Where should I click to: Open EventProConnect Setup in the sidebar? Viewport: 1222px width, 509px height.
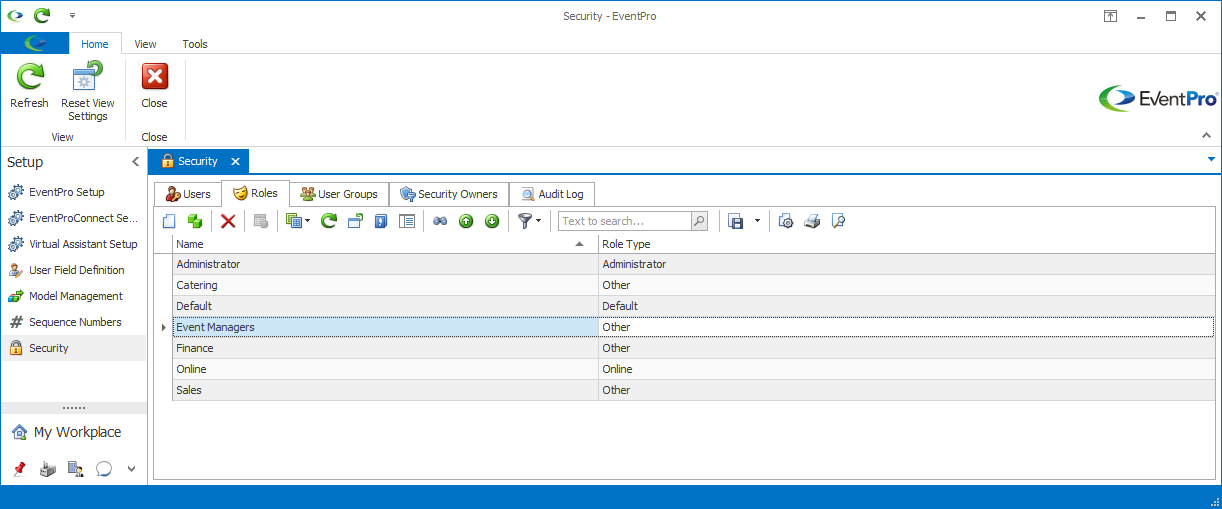click(74, 218)
